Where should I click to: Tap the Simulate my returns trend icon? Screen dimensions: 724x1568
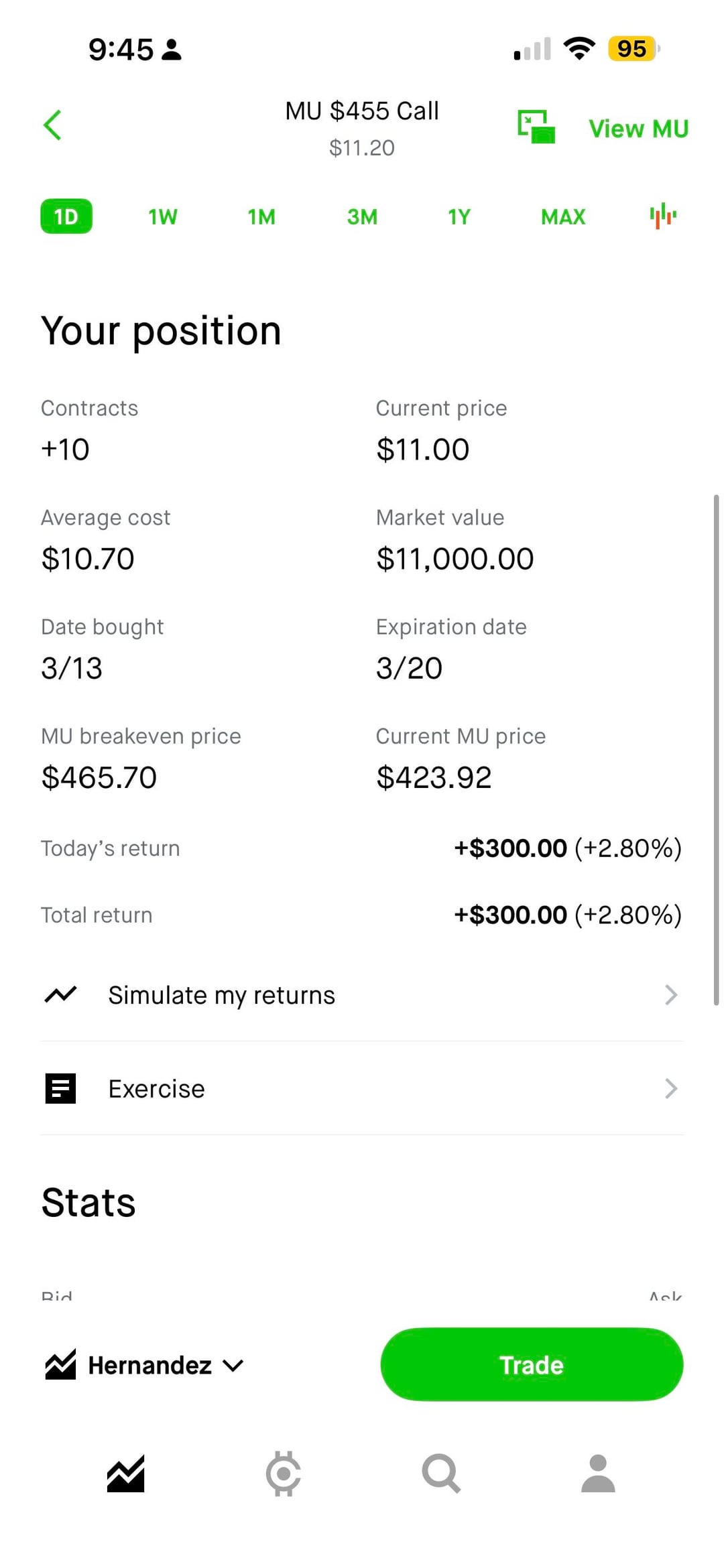[60, 994]
